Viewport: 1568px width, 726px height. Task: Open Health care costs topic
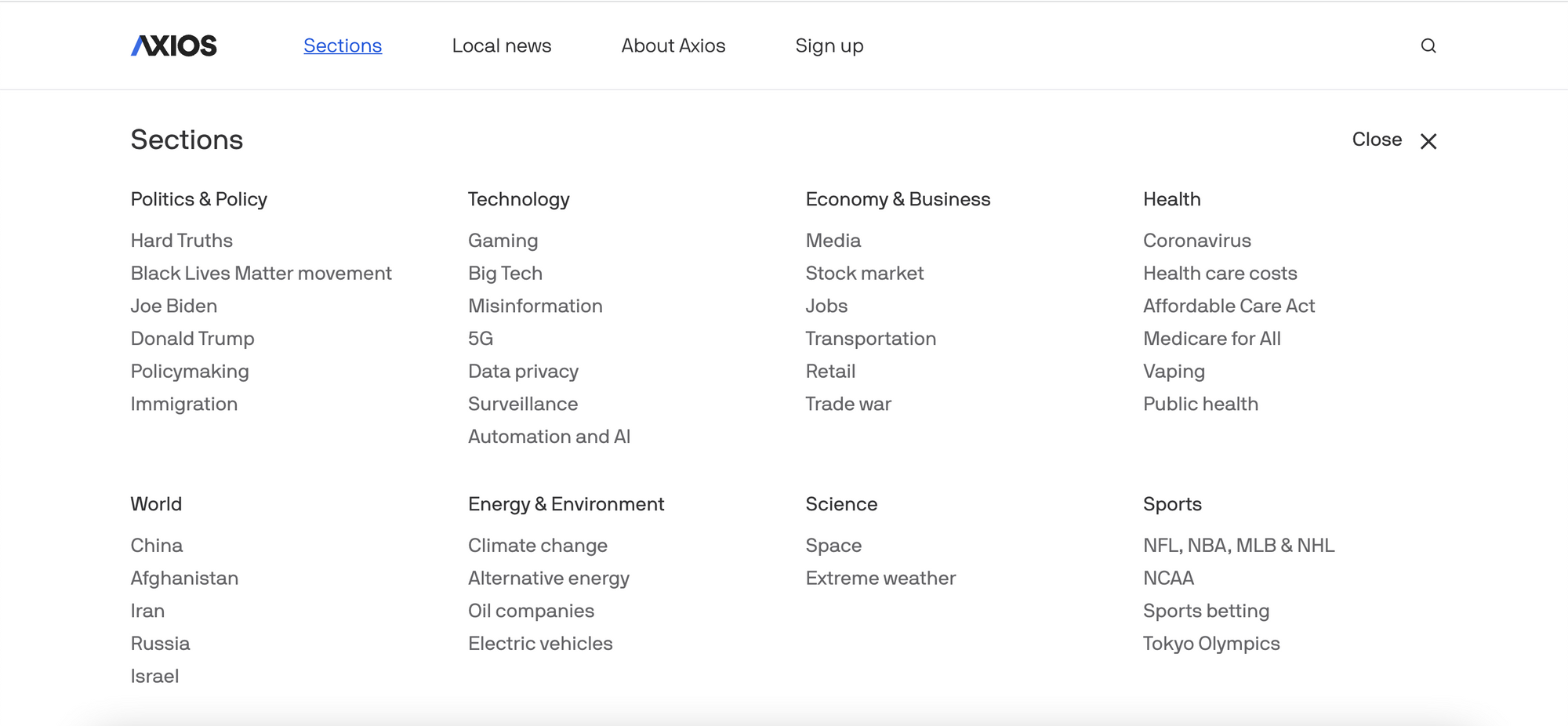click(x=1221, y=274)
